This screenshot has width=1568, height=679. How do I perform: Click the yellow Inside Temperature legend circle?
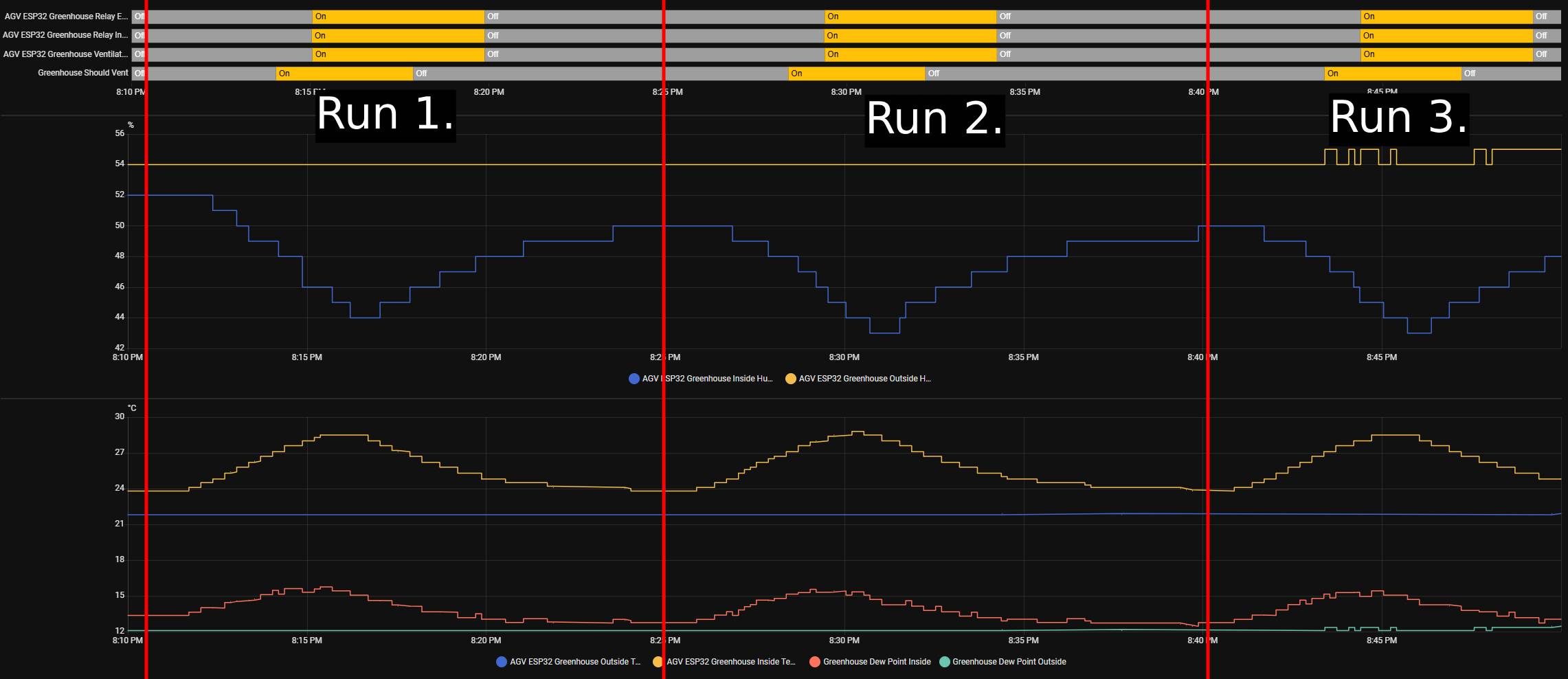point(658,662)
